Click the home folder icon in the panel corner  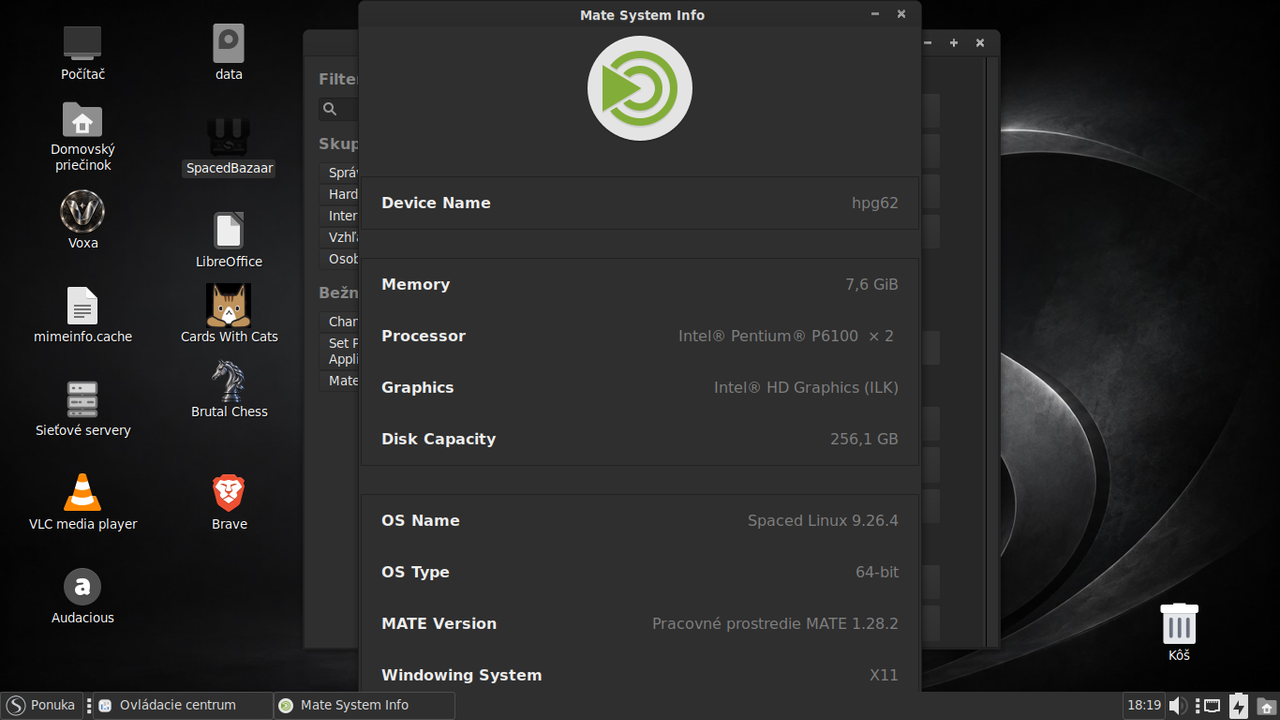click(x=1266, y=707)
